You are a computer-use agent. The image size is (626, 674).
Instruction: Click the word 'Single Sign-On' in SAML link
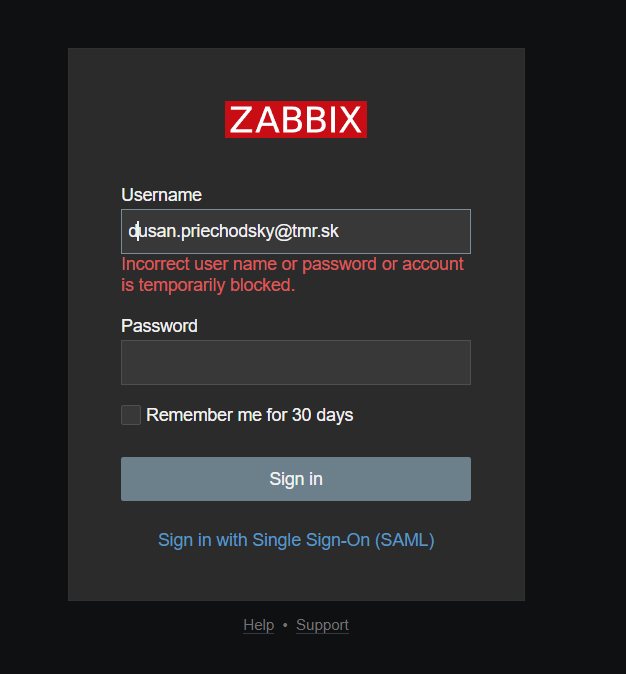point(310,540)
